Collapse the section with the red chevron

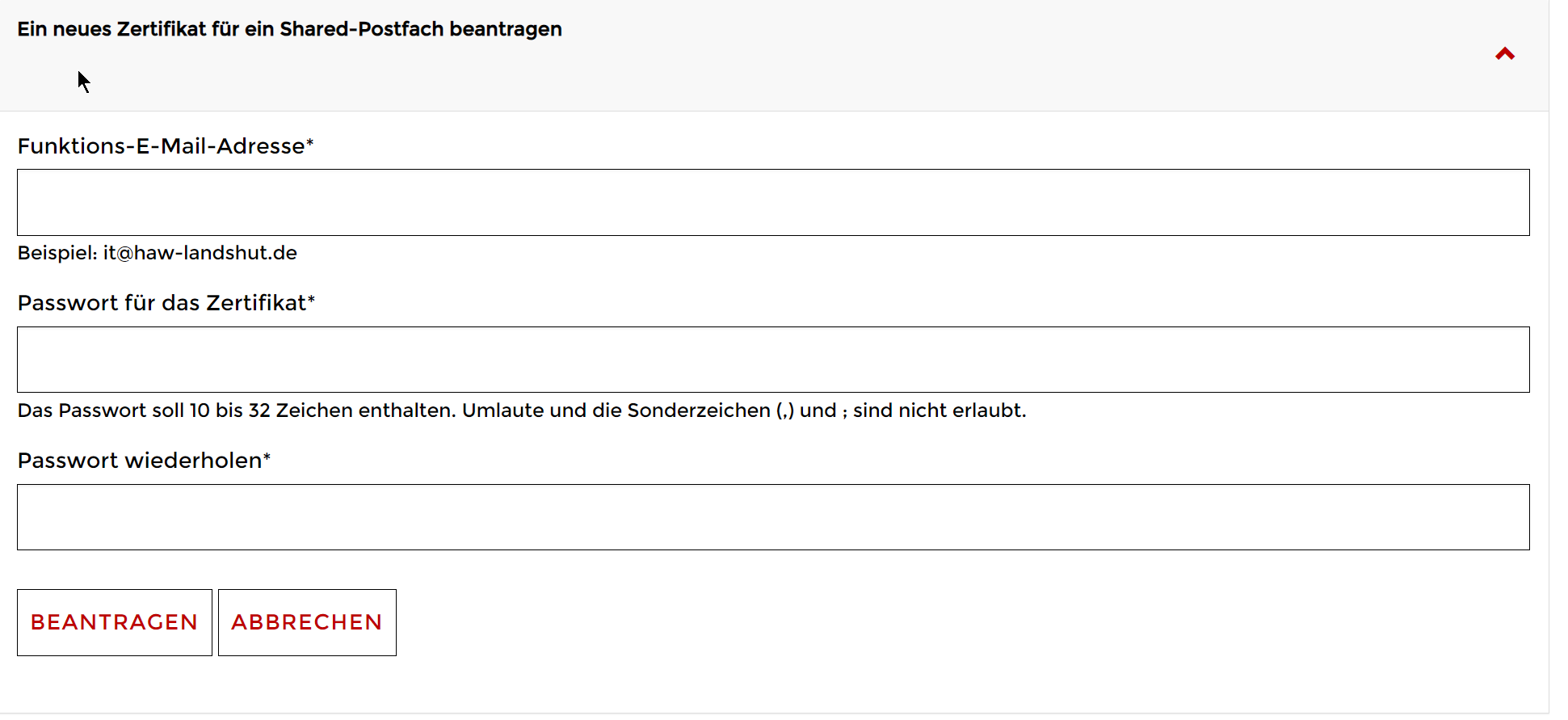pos(1504,54)
